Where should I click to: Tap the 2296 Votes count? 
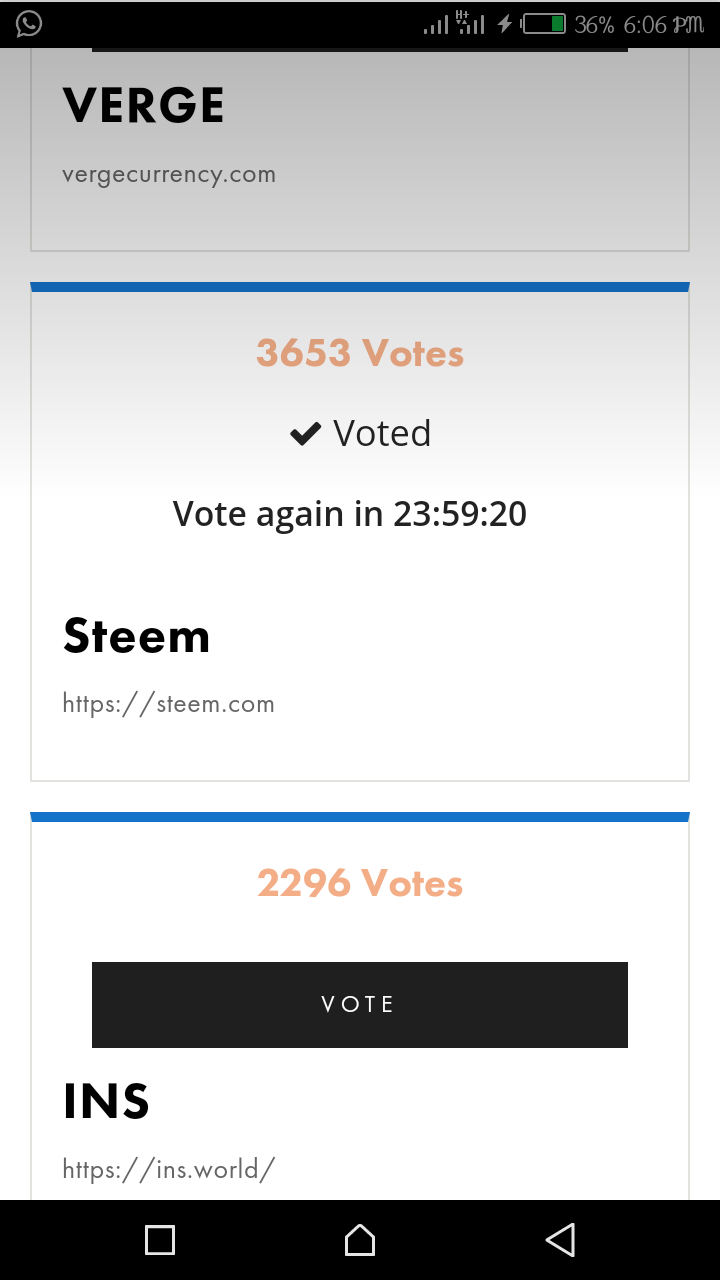tap(360, 883)
